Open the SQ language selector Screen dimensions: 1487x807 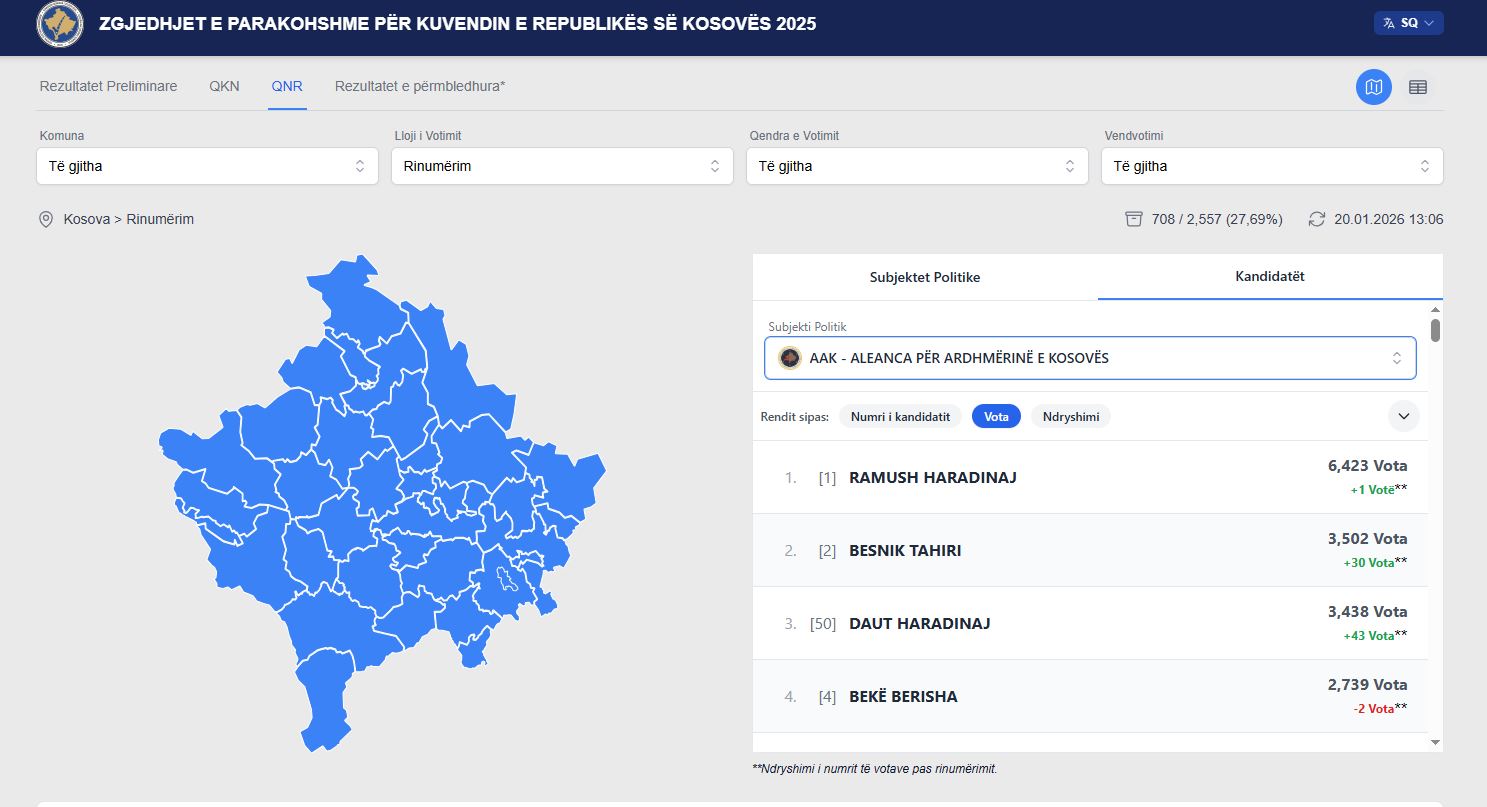tap(1408, 23)
